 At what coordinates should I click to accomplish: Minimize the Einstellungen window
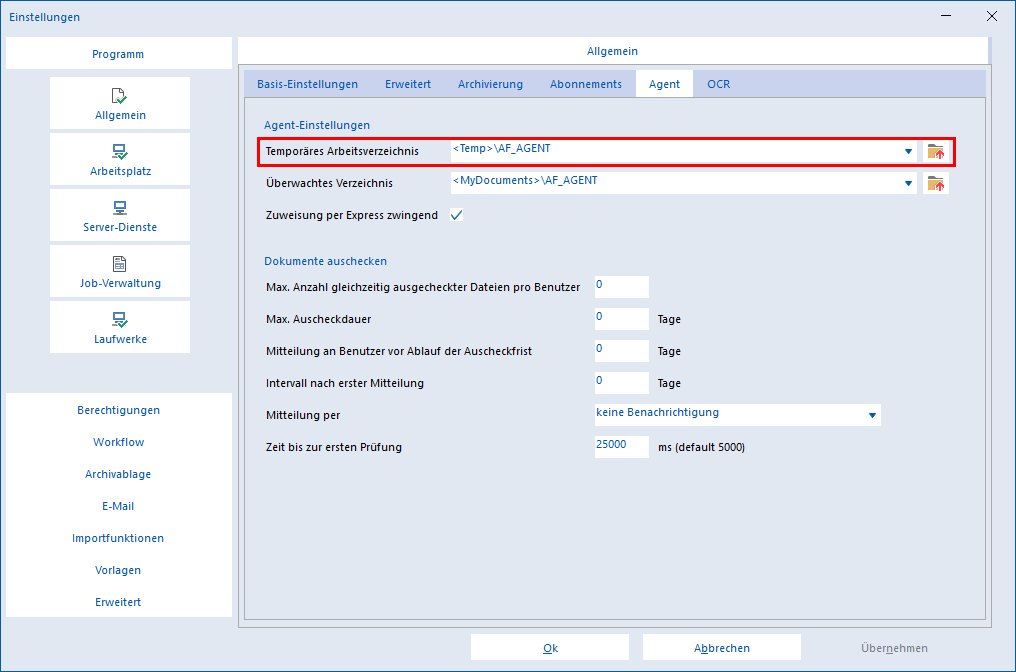(946, 16)
